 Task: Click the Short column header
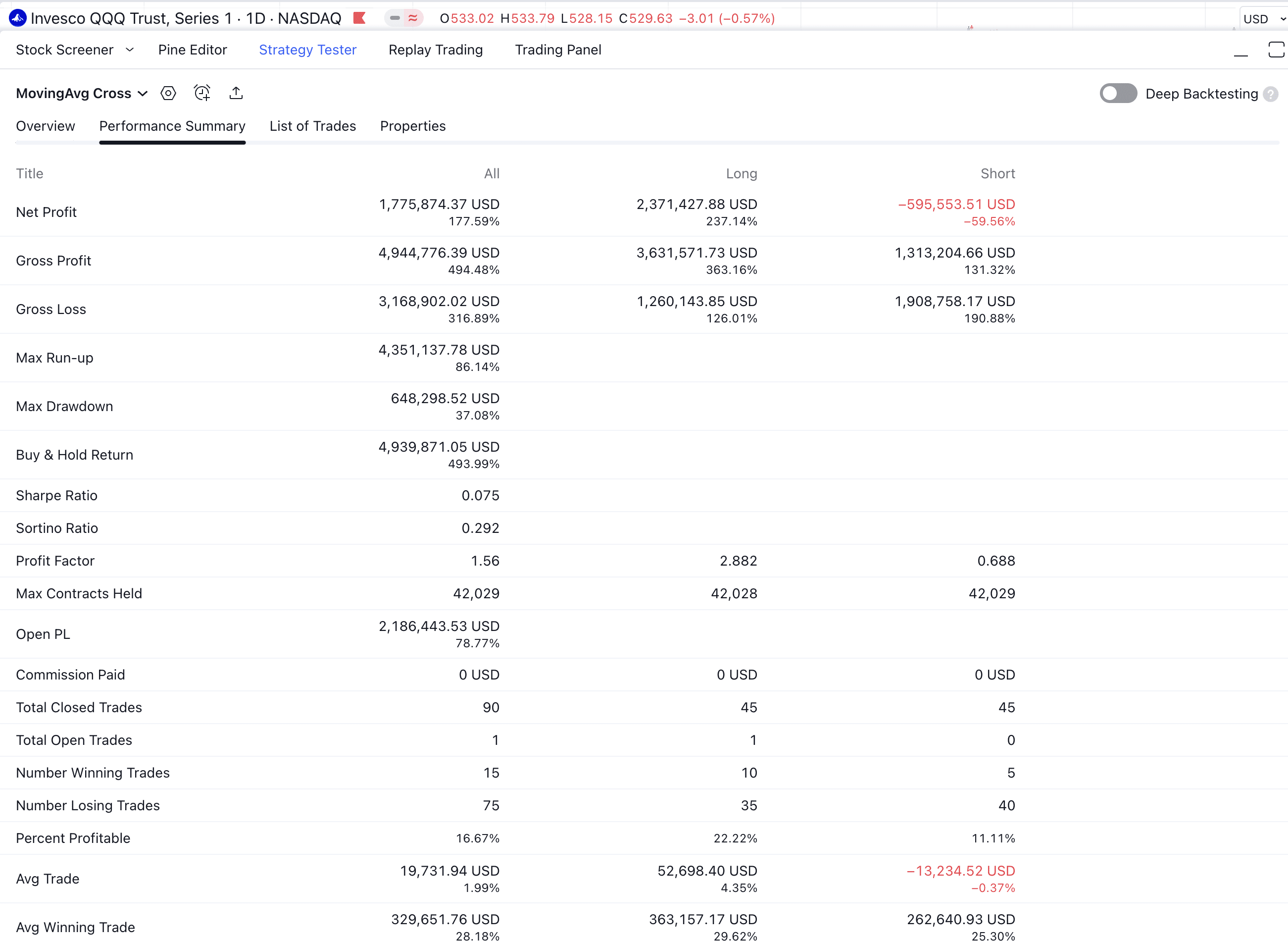[998, 174]
